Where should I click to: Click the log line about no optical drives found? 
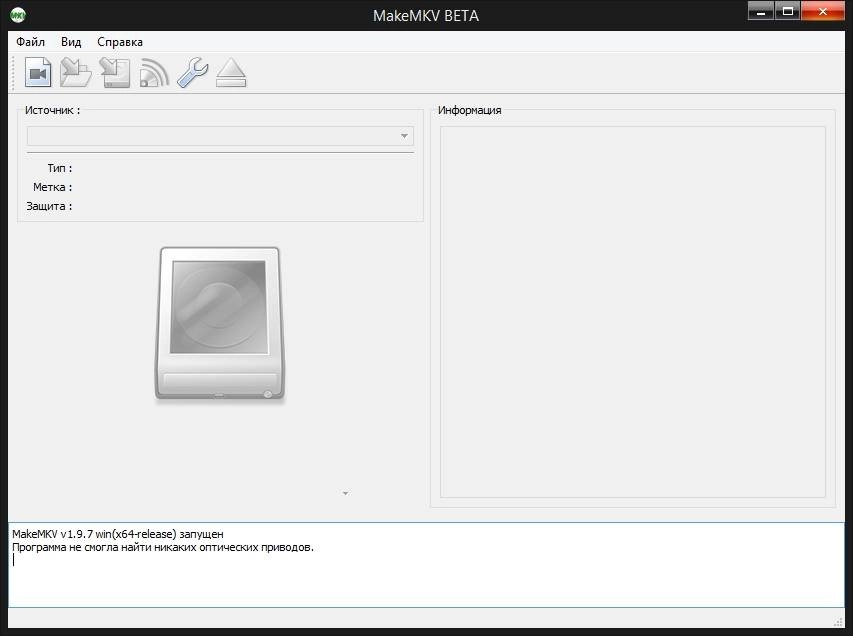tap(163, 547)
